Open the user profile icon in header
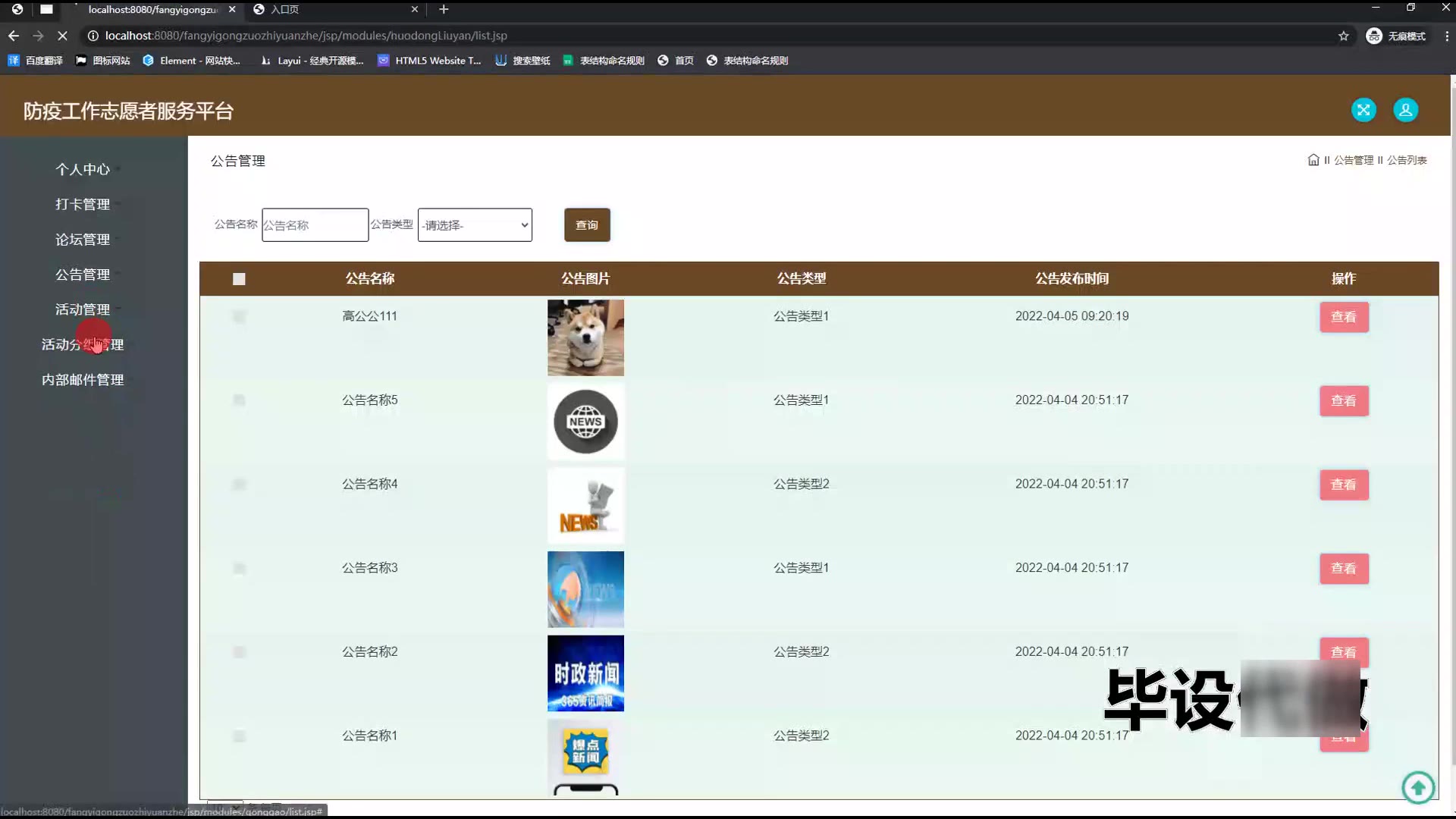 pyautogui.click(x=1405, y=110)
